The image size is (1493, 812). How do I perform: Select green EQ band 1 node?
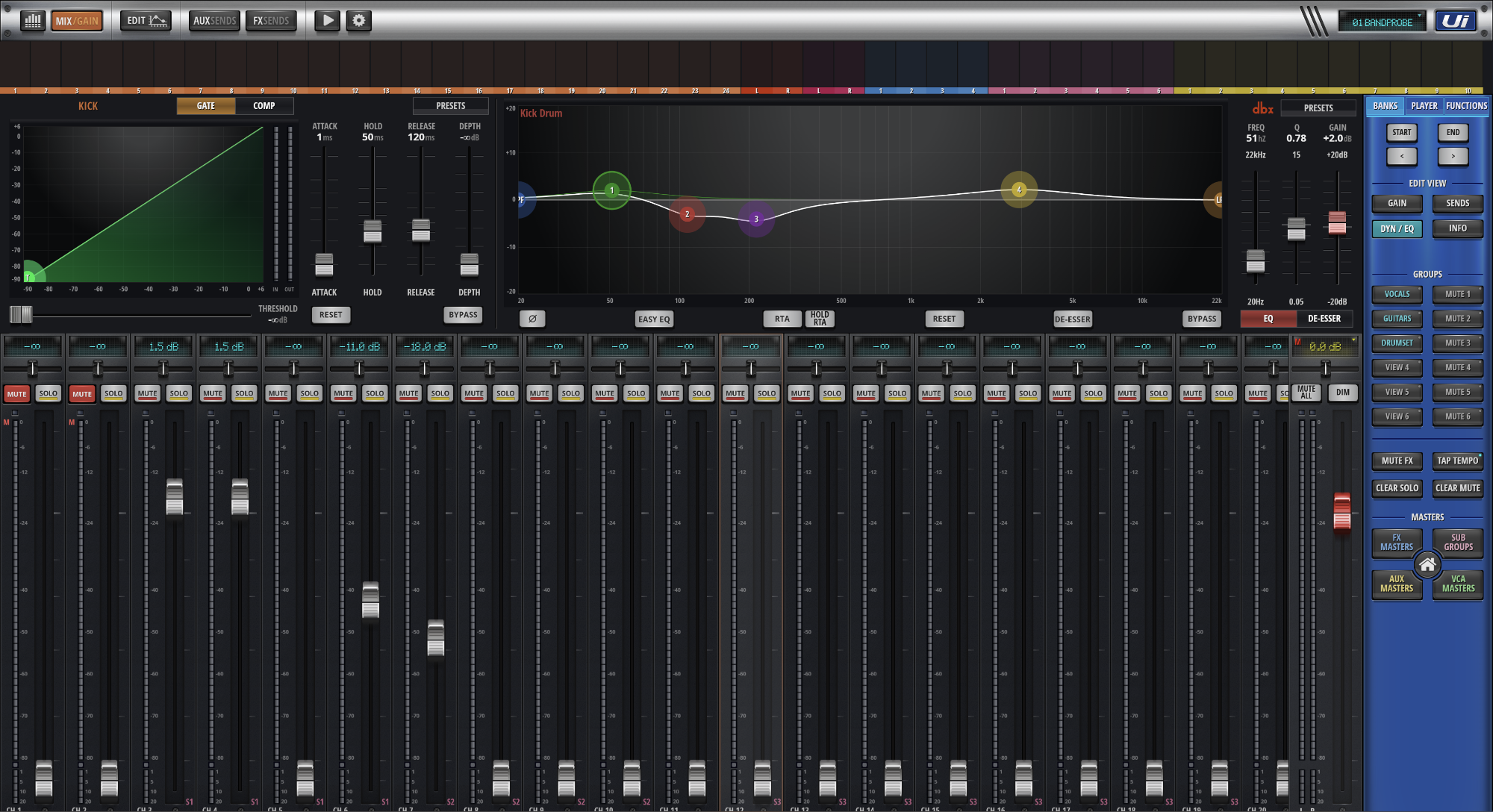[x=611, y=190]
